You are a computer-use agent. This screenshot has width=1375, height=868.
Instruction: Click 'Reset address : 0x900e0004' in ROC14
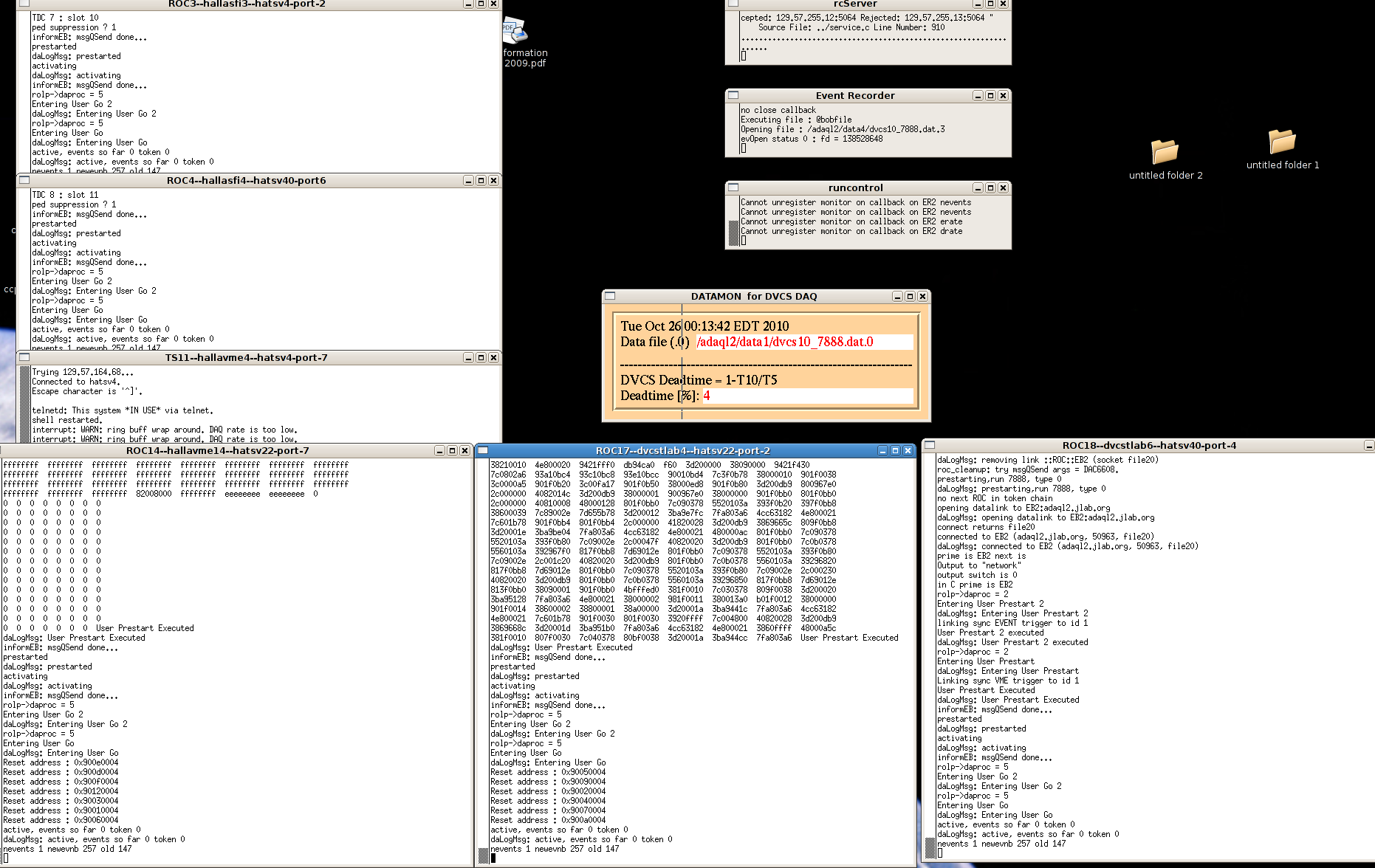pos(61,762)
